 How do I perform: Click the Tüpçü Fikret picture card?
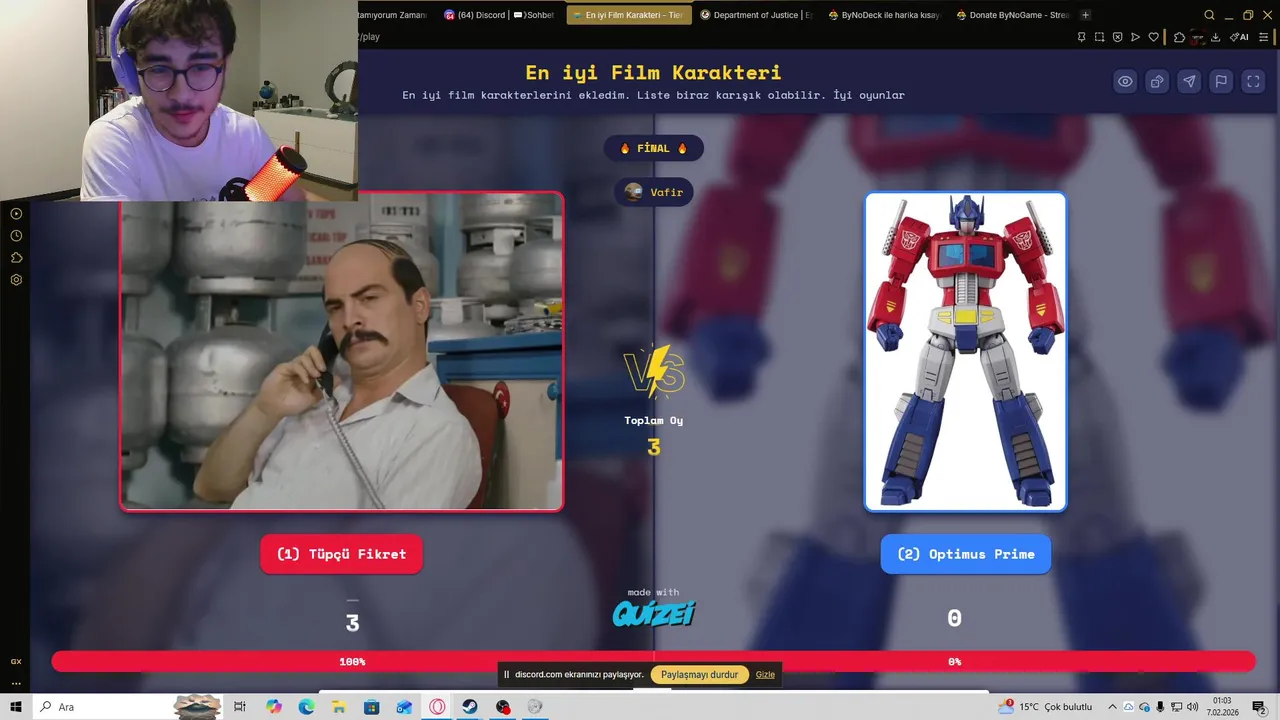[x=341, y=351]
